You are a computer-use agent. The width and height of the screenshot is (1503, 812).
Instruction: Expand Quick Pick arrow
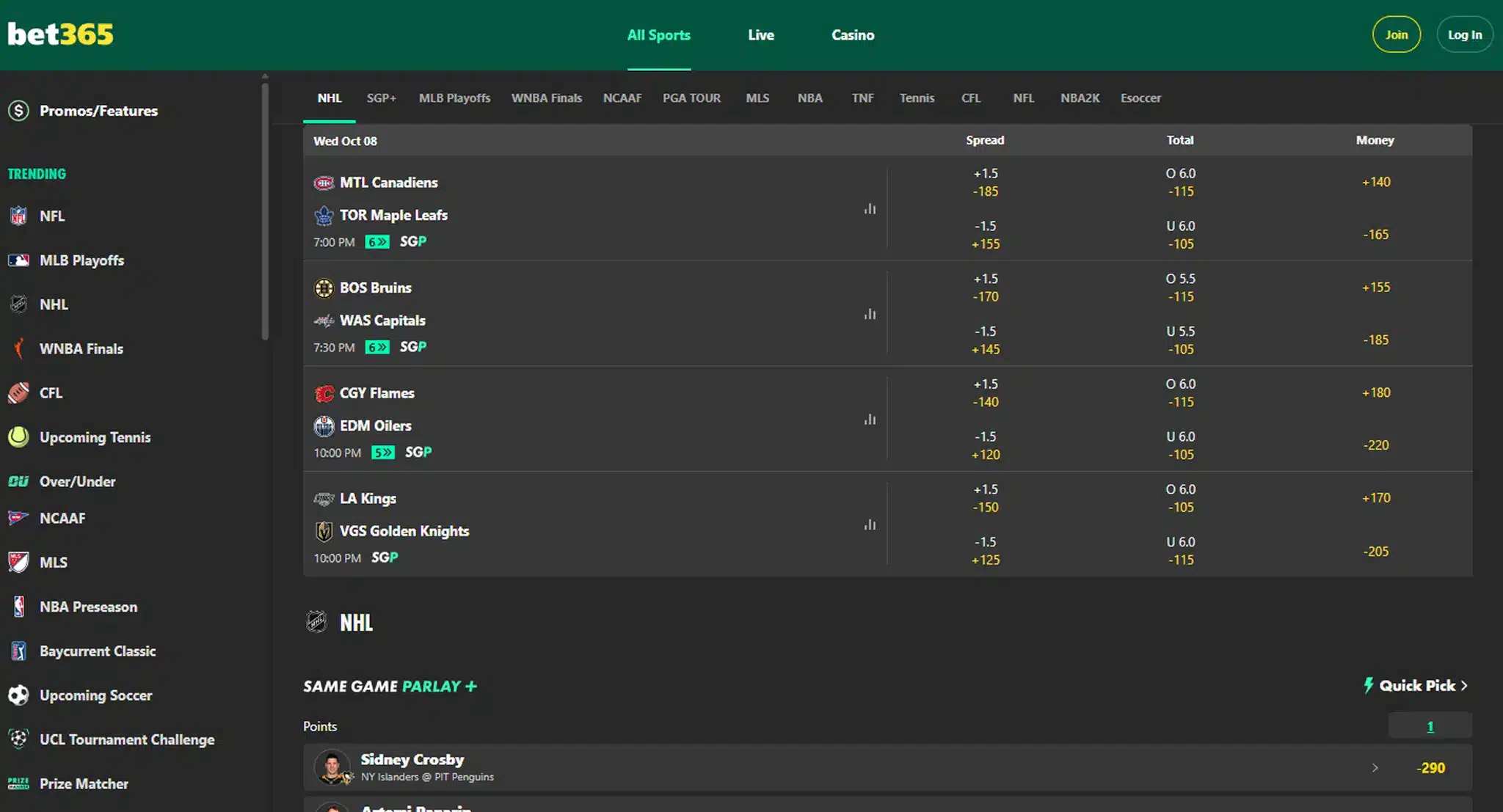(1464, 685)
